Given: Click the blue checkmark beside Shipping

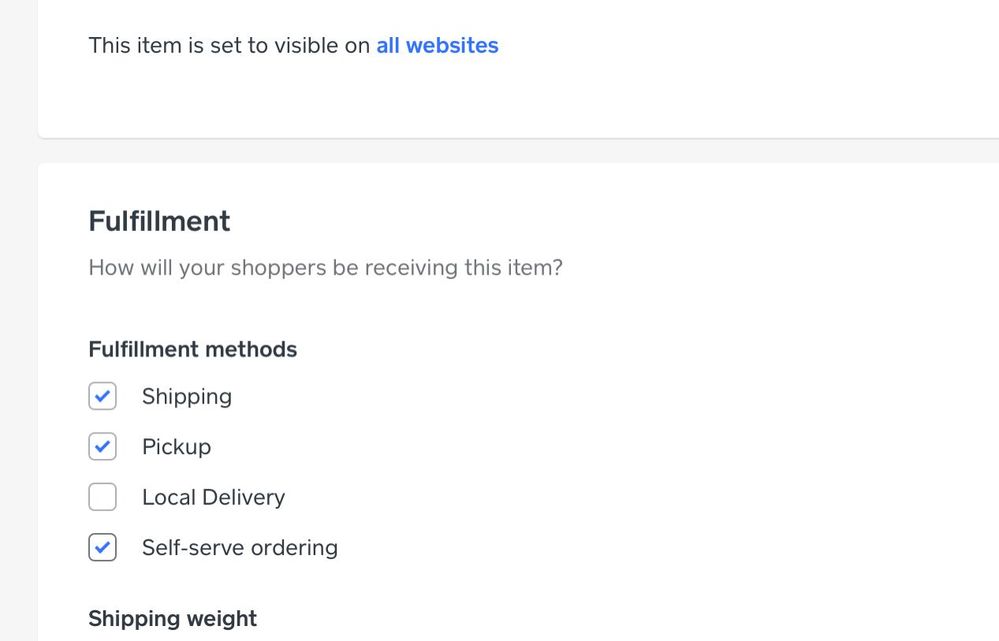Looking at the screenshot, I should (x=103, y=396).
